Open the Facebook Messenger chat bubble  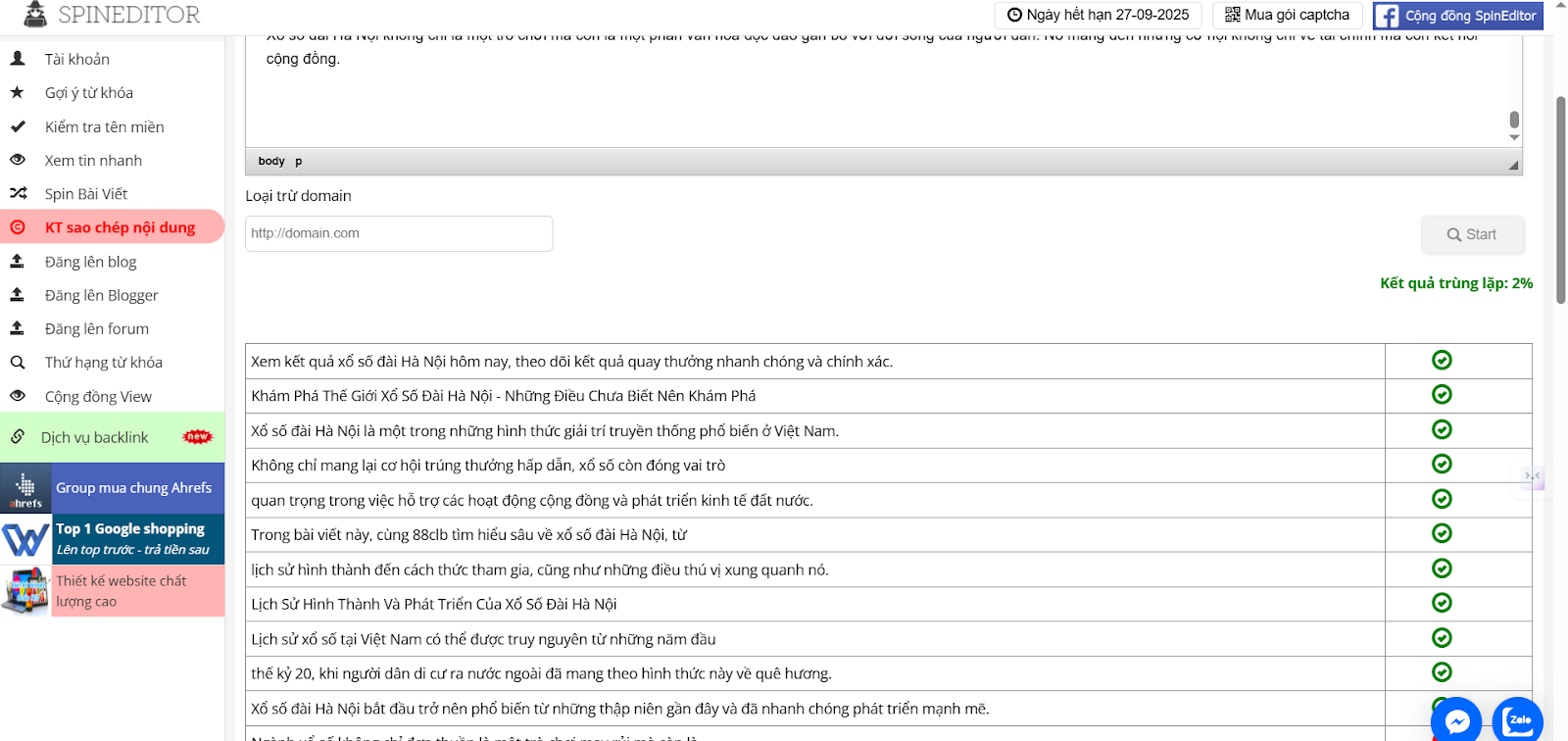[x=1456, y=720]
